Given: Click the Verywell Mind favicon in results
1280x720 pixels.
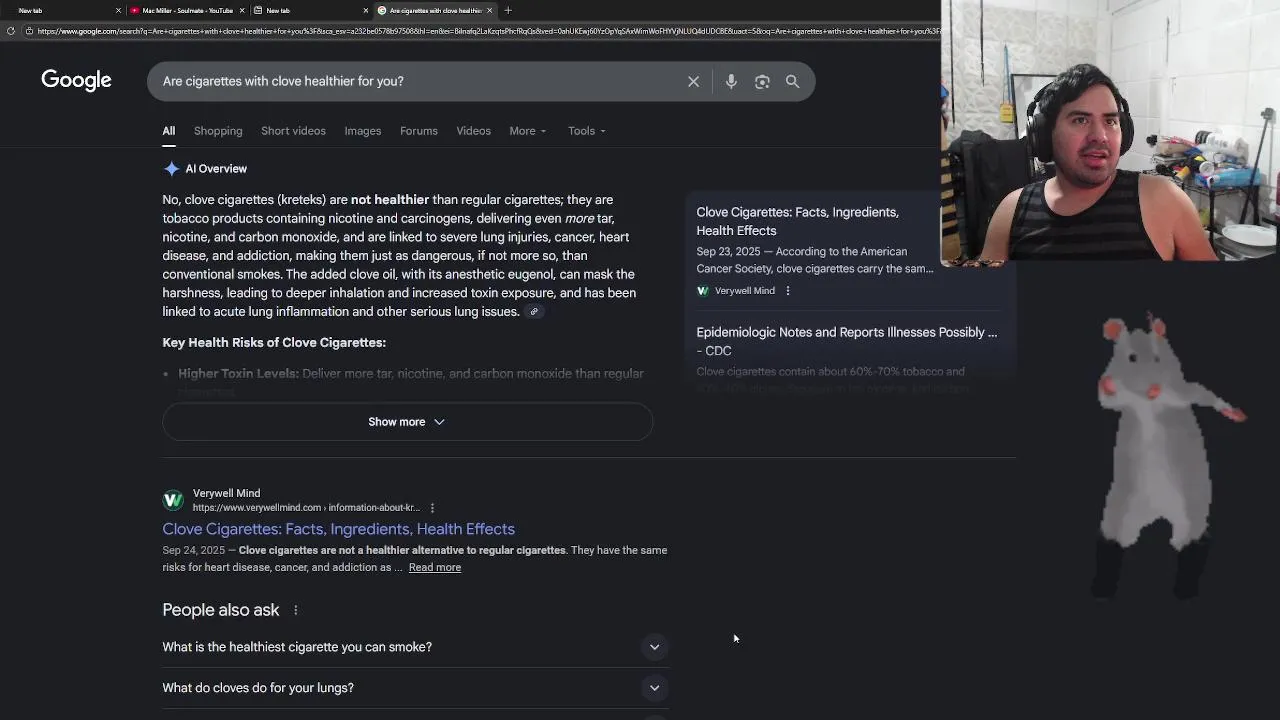Looking at the screenshot, I should pos(173,500).
